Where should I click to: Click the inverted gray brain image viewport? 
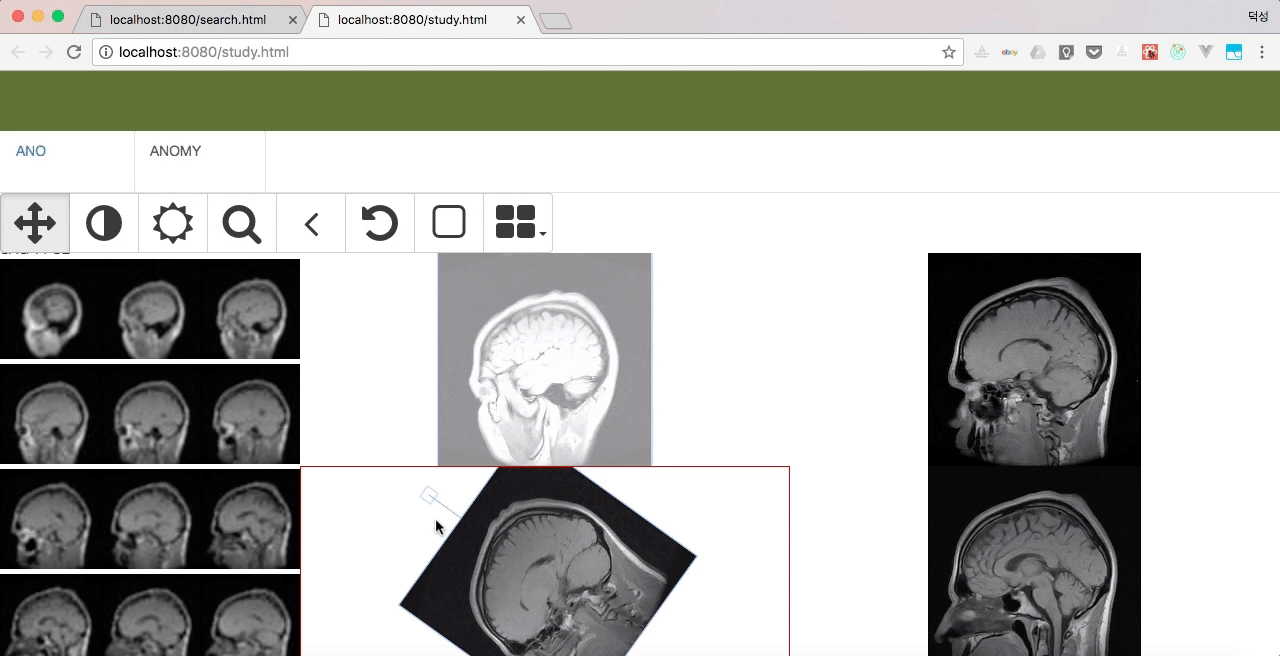click(545, 359)
